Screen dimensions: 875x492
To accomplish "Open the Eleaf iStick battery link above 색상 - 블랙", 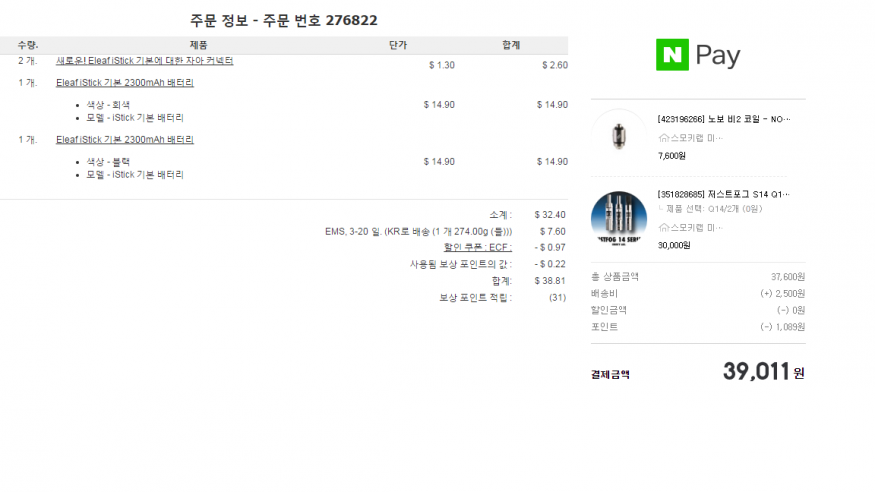I will [x=125, y=140].
